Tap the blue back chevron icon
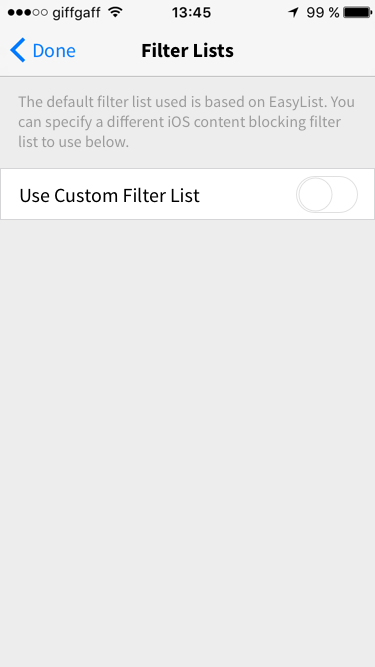The height and width of the screenshot is (667, 375). (x=18, y=50)
